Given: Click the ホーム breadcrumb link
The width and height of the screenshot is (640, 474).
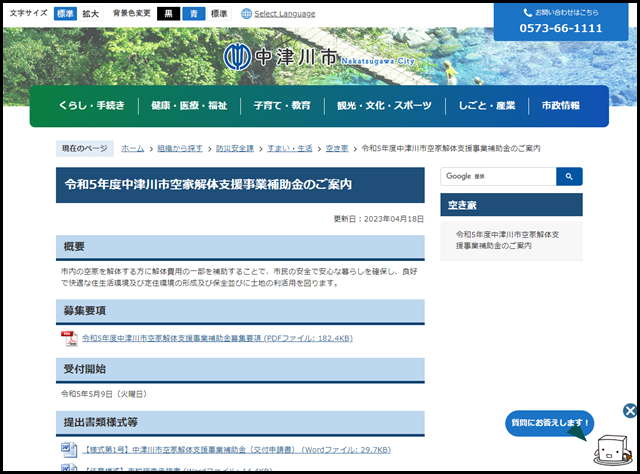Looking at the screenshot, I should click(132, 148).
